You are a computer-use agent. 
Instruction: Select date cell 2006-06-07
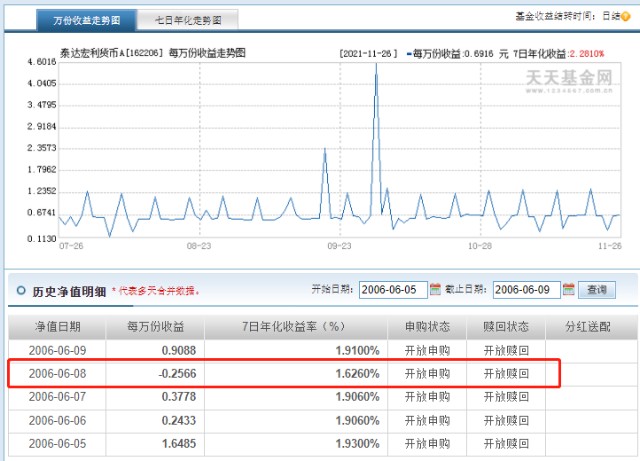coord(58,397)
